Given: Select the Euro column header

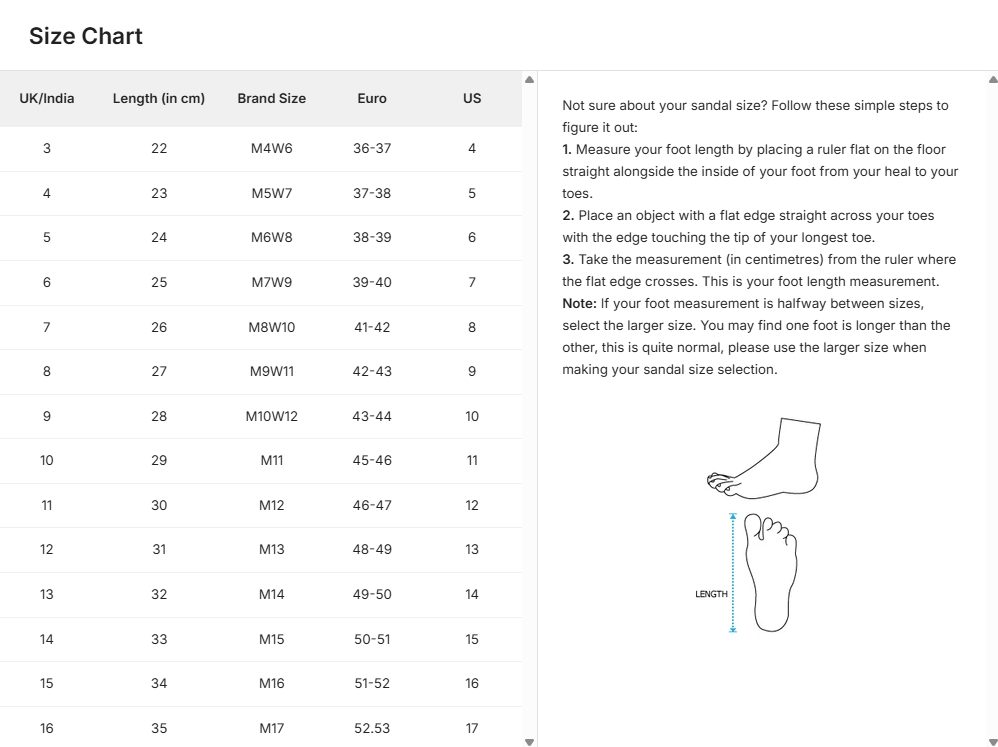Looking at the screenshot, I should pos(372,98).
